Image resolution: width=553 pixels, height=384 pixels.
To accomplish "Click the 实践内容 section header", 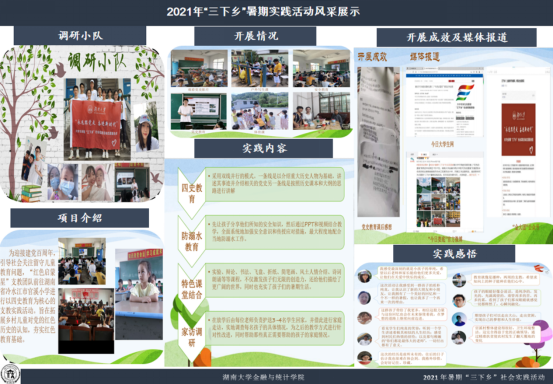I will (x=263, y=148).
